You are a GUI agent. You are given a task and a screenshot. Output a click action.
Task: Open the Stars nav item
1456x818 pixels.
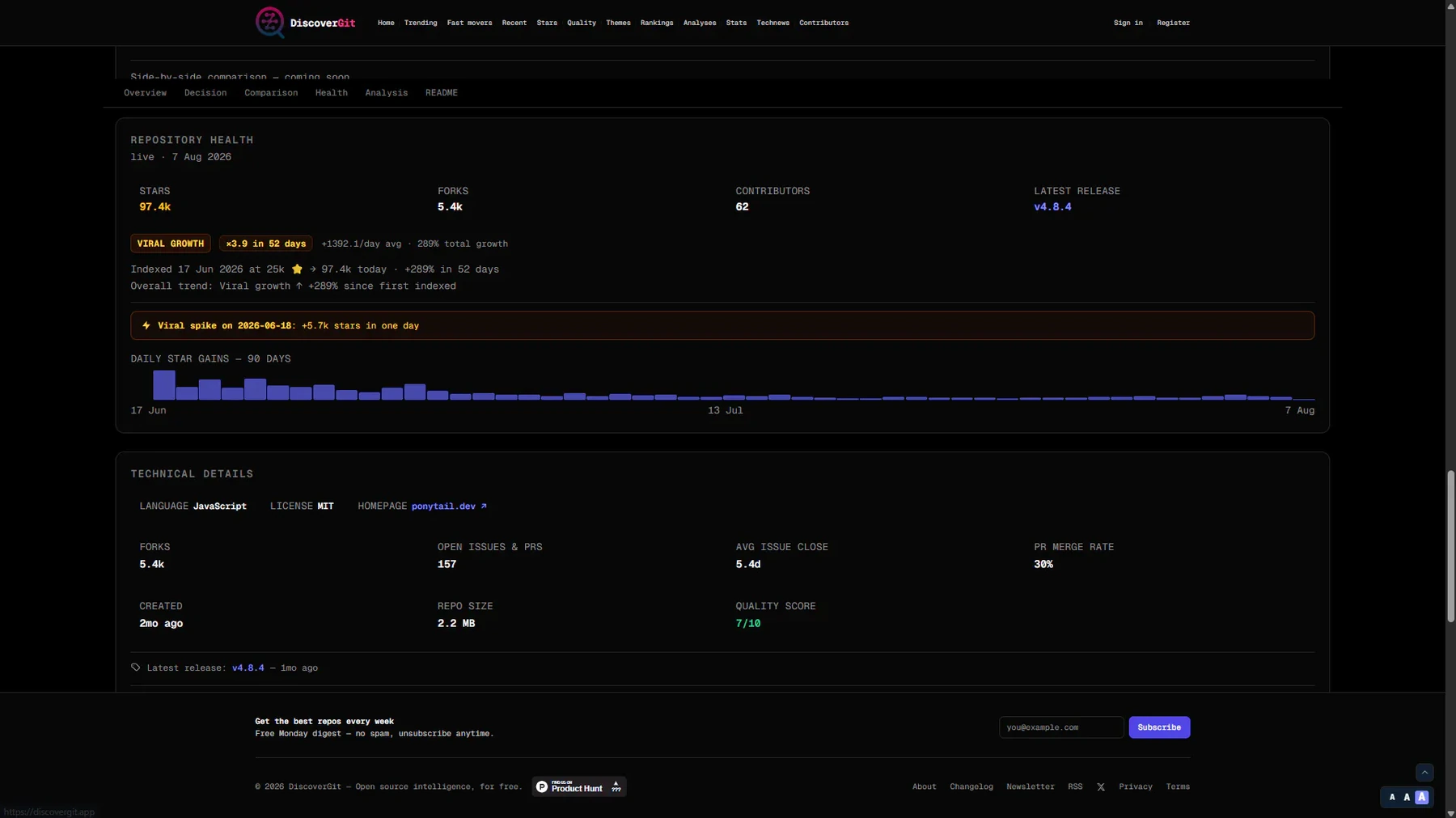[x=547, y=23]
